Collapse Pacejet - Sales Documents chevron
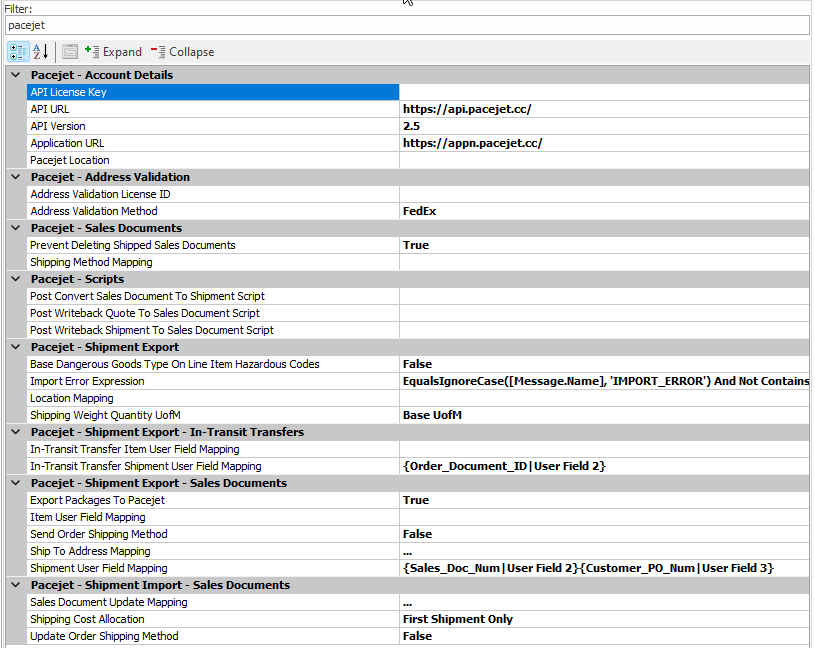 [15, 228]
